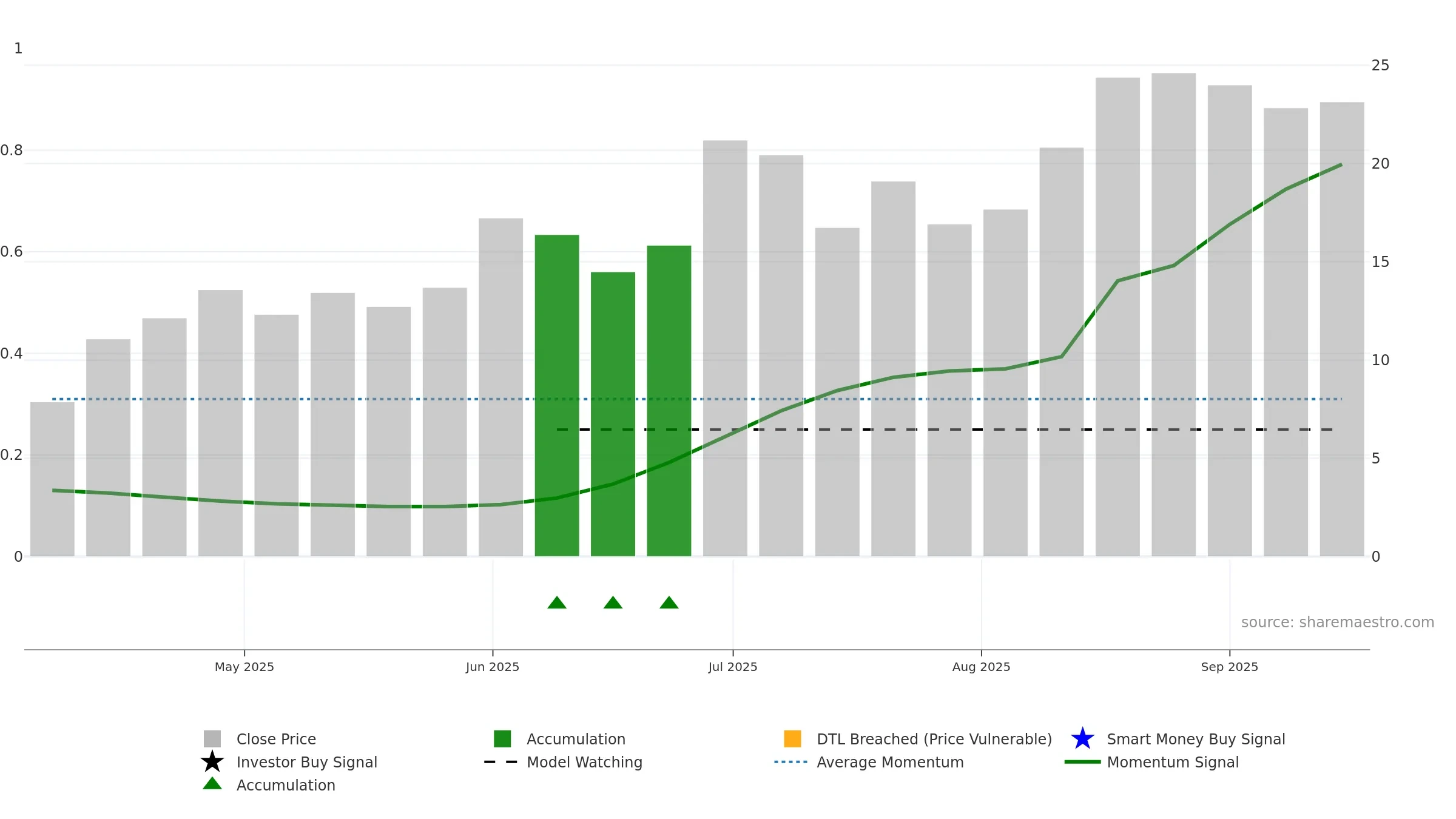Screen dimensions: 1456x819
Task: Click the gray Close Price color swatch
Action: (212, 739)
